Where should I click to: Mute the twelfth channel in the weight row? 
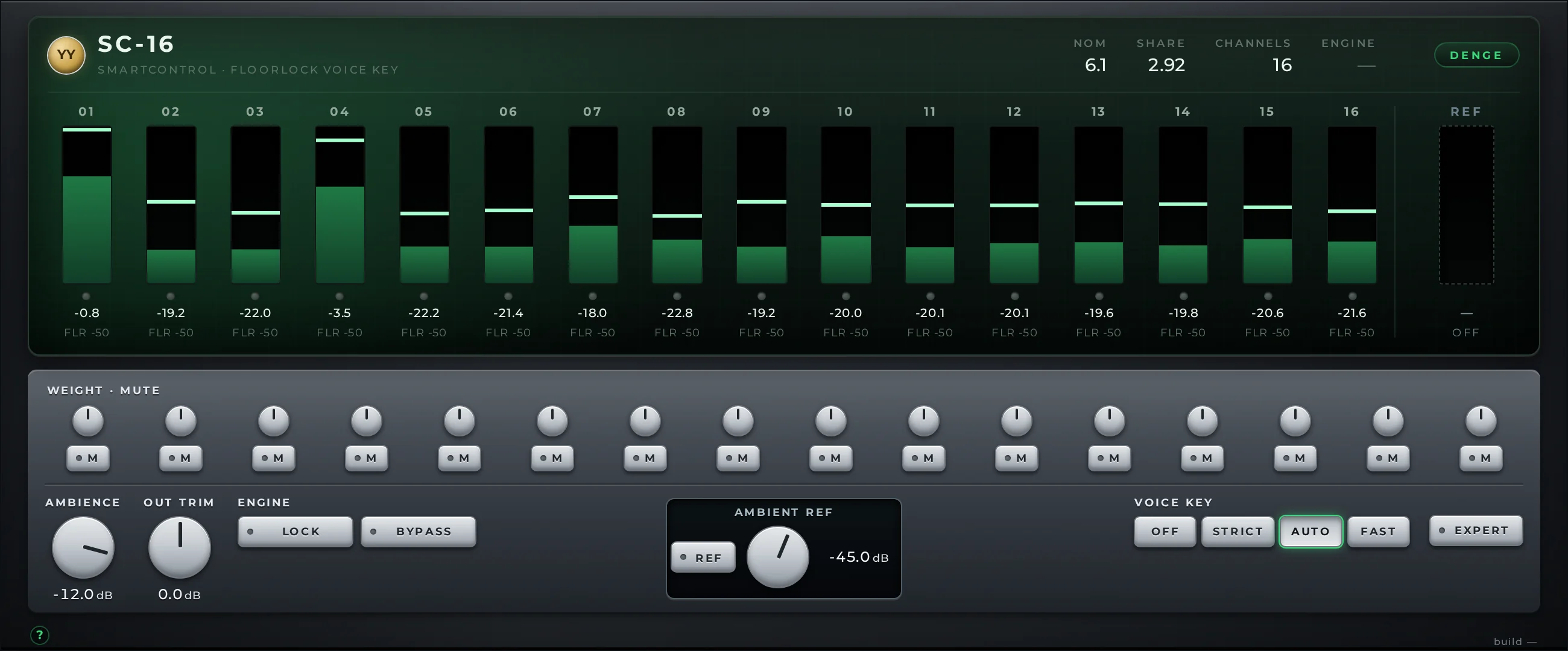[x=1110, y=458]
